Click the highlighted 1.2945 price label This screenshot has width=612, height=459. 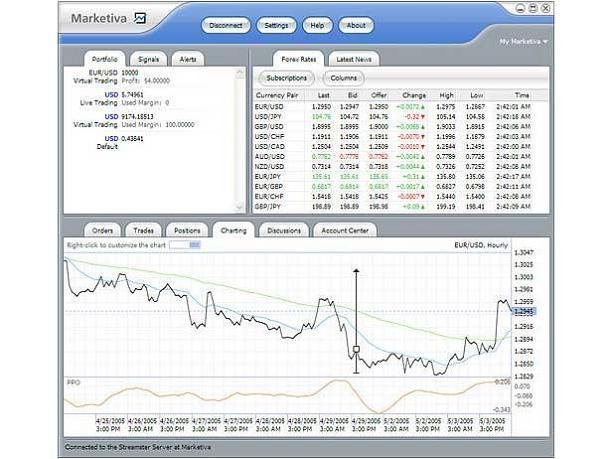click(524, 312)
